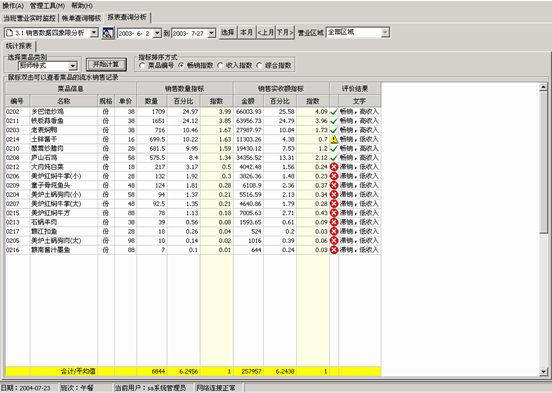Click the green check icon in row 0208
552x393 pixels.
click(x=334, y=158)
